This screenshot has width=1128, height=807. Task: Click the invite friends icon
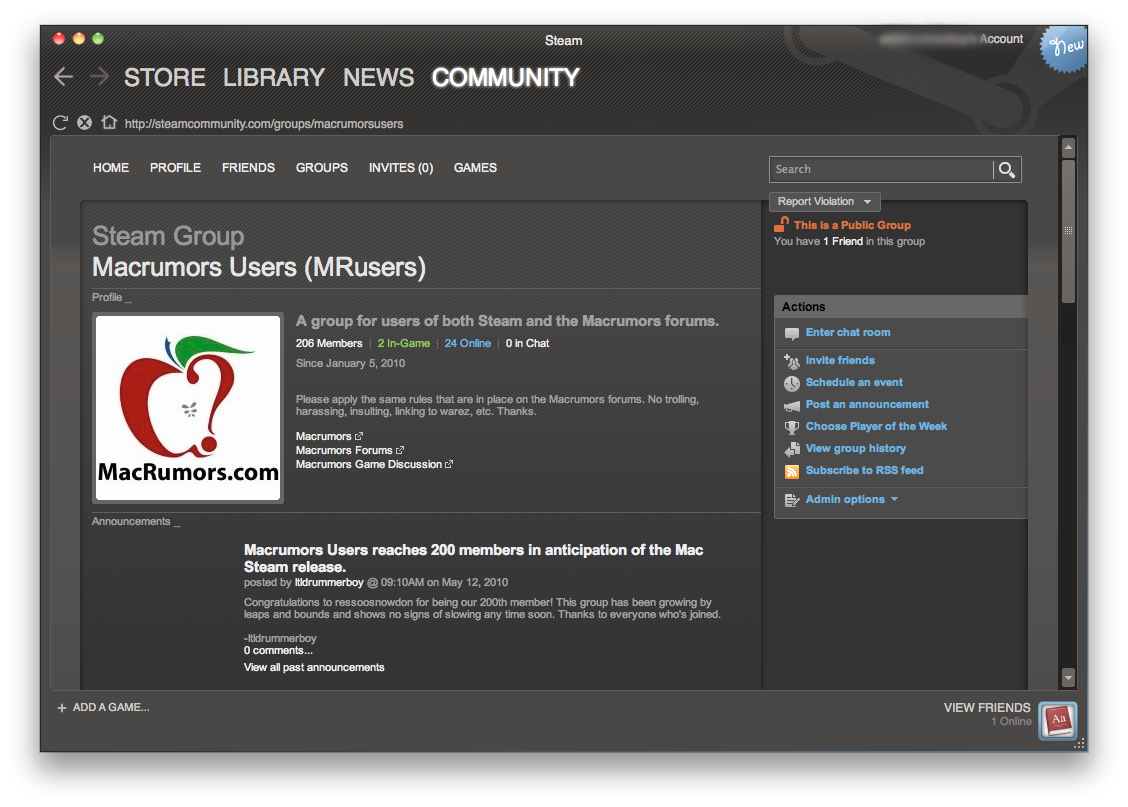tap(791, 361)
